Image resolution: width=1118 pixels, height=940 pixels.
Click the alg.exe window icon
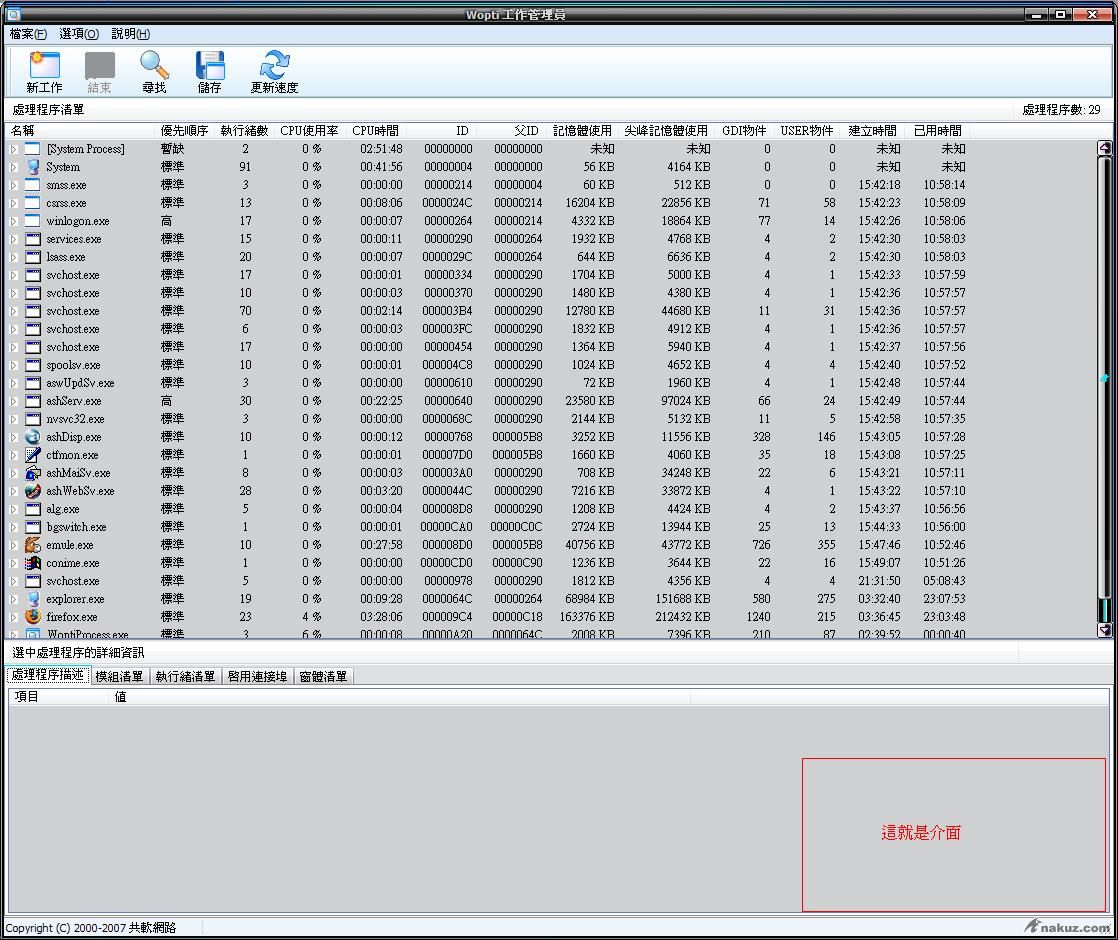click(x=33, y=509)
